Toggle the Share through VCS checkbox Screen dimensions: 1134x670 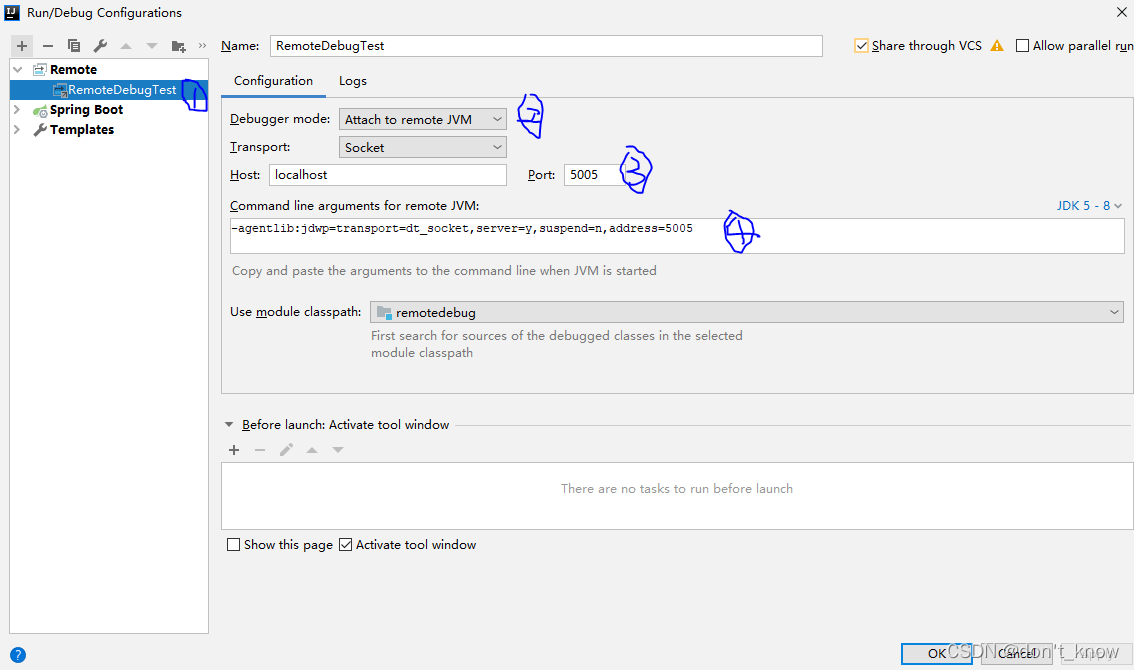click(x=861, y=46)
